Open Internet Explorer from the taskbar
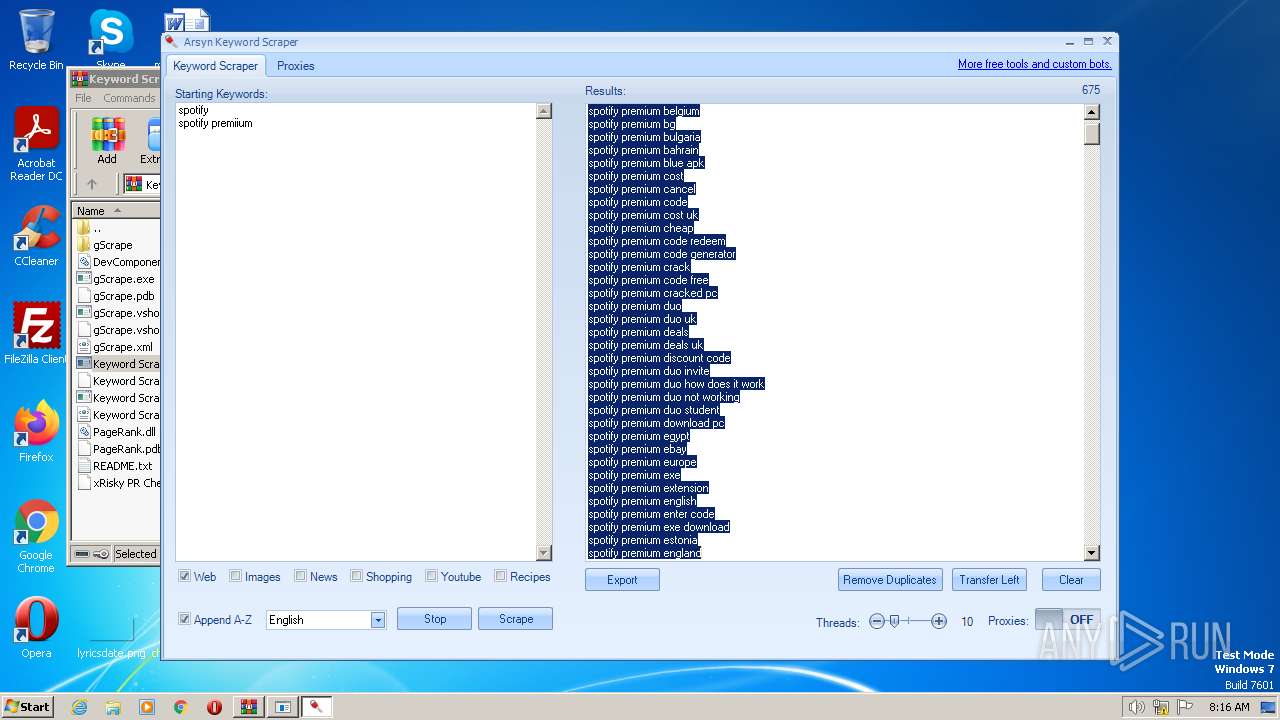This screenshot has width=1280, height=720. tap(79, 707)
